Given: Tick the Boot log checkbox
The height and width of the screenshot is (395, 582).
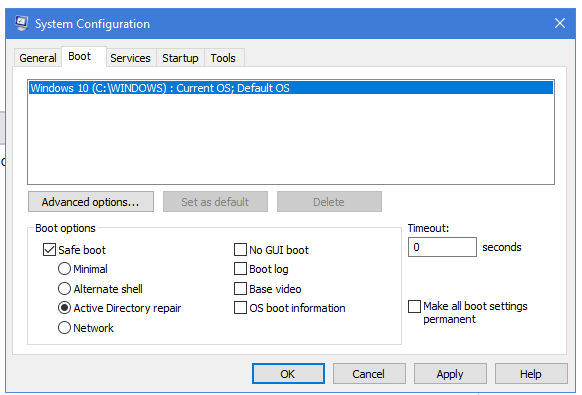Looking at the screenshot, I should pos(240,269).
